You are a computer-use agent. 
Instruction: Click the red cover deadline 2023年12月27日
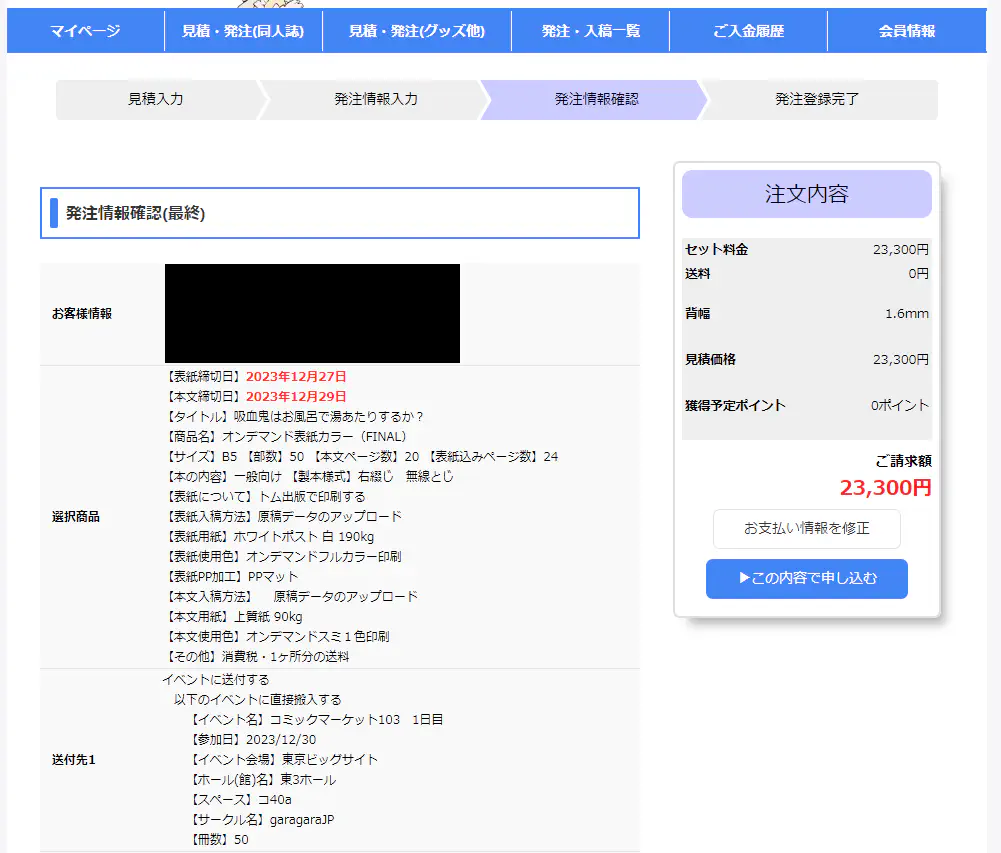coord(296,377)
